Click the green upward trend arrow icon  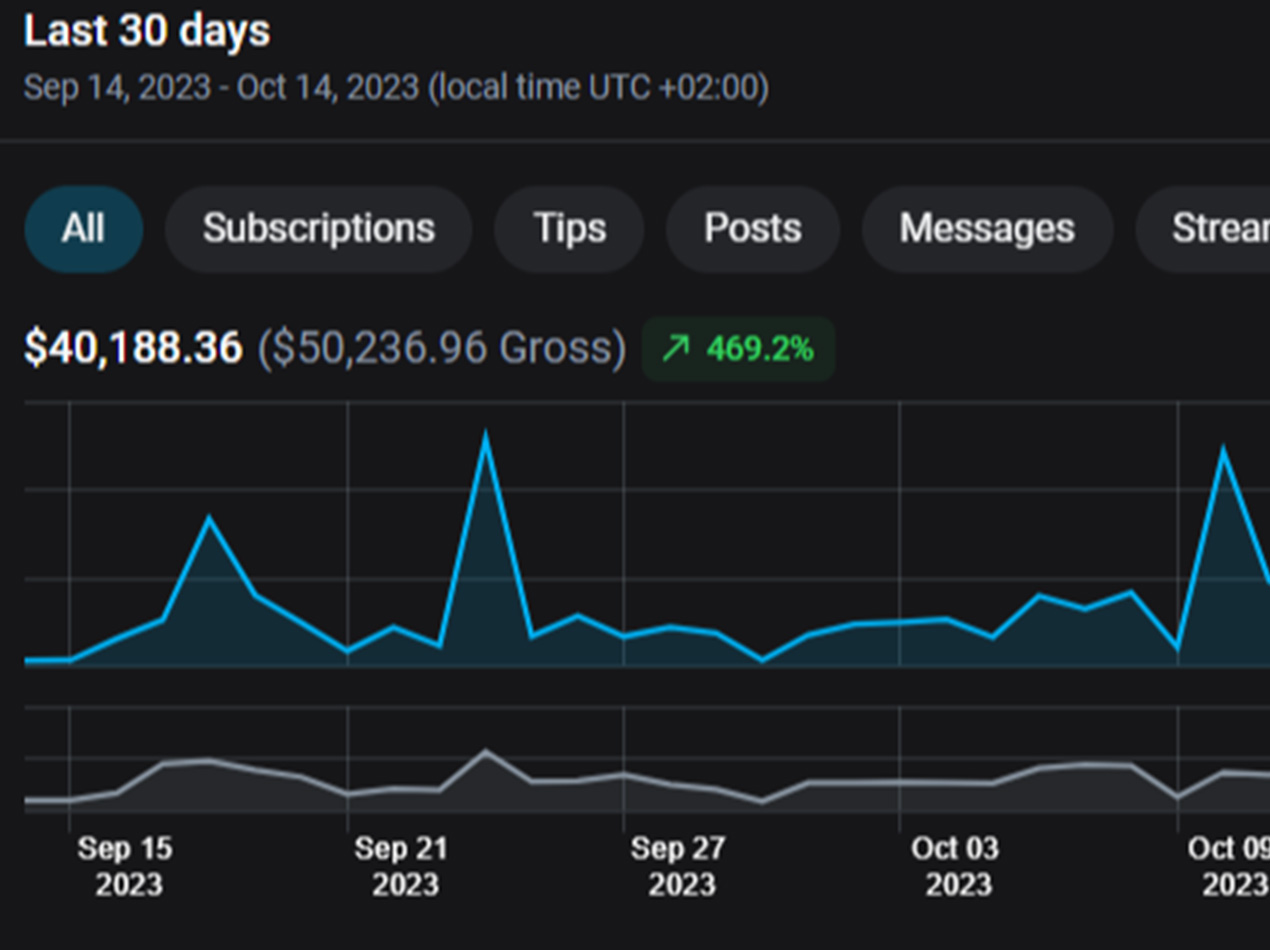[676, 349]
